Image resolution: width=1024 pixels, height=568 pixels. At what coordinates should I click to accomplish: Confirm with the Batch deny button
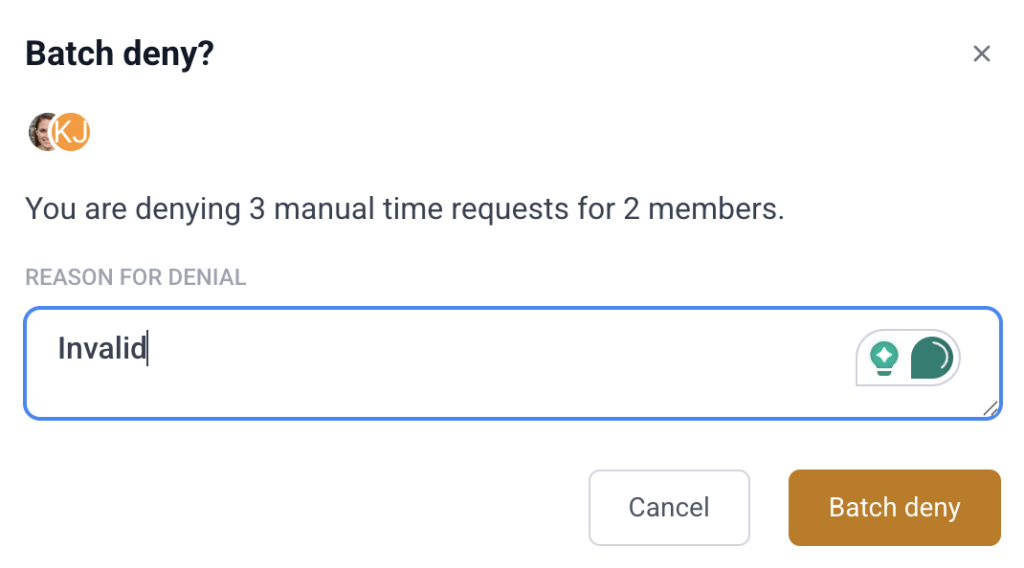[x=894, y=508]
